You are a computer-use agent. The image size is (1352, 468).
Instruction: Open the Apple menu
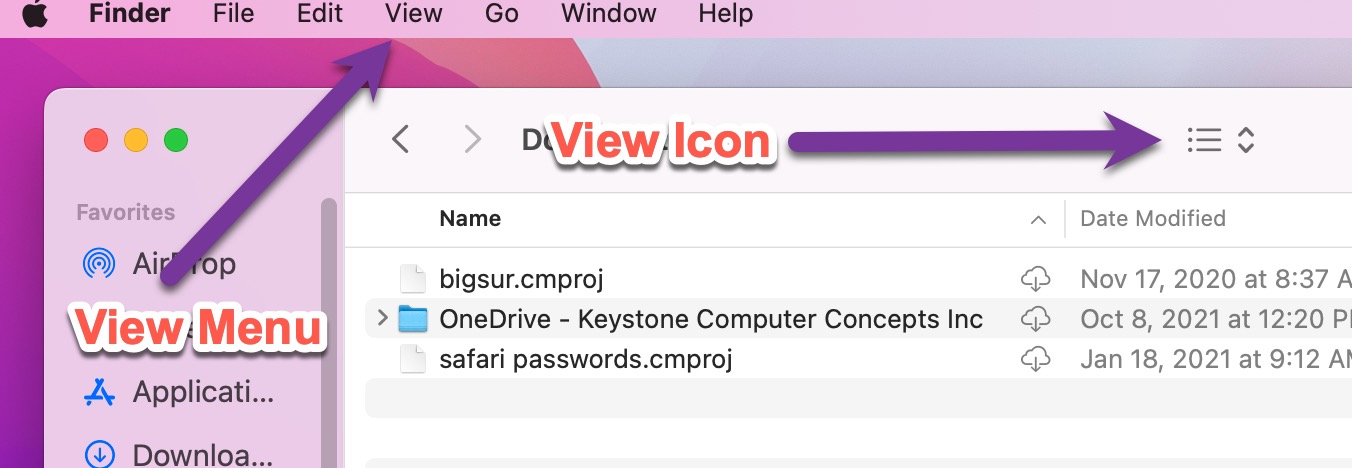point(35,14)
